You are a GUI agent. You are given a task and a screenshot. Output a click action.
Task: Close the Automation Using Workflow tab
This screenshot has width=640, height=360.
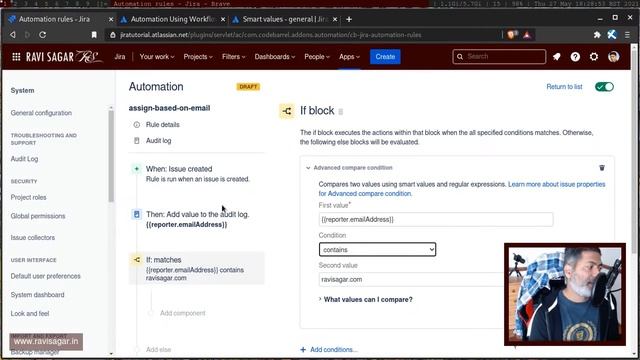click(223, 19)
